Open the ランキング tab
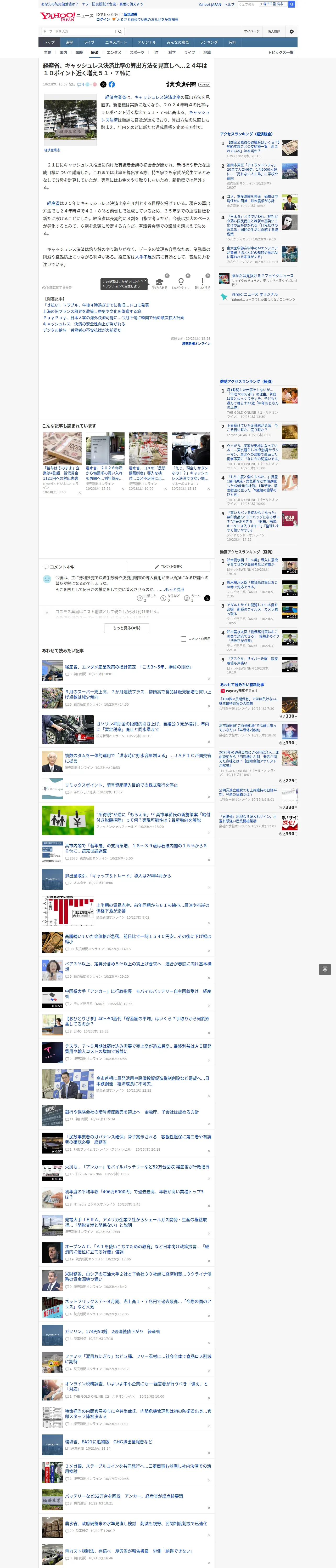The image size is (336, 1568). (209, 43)
